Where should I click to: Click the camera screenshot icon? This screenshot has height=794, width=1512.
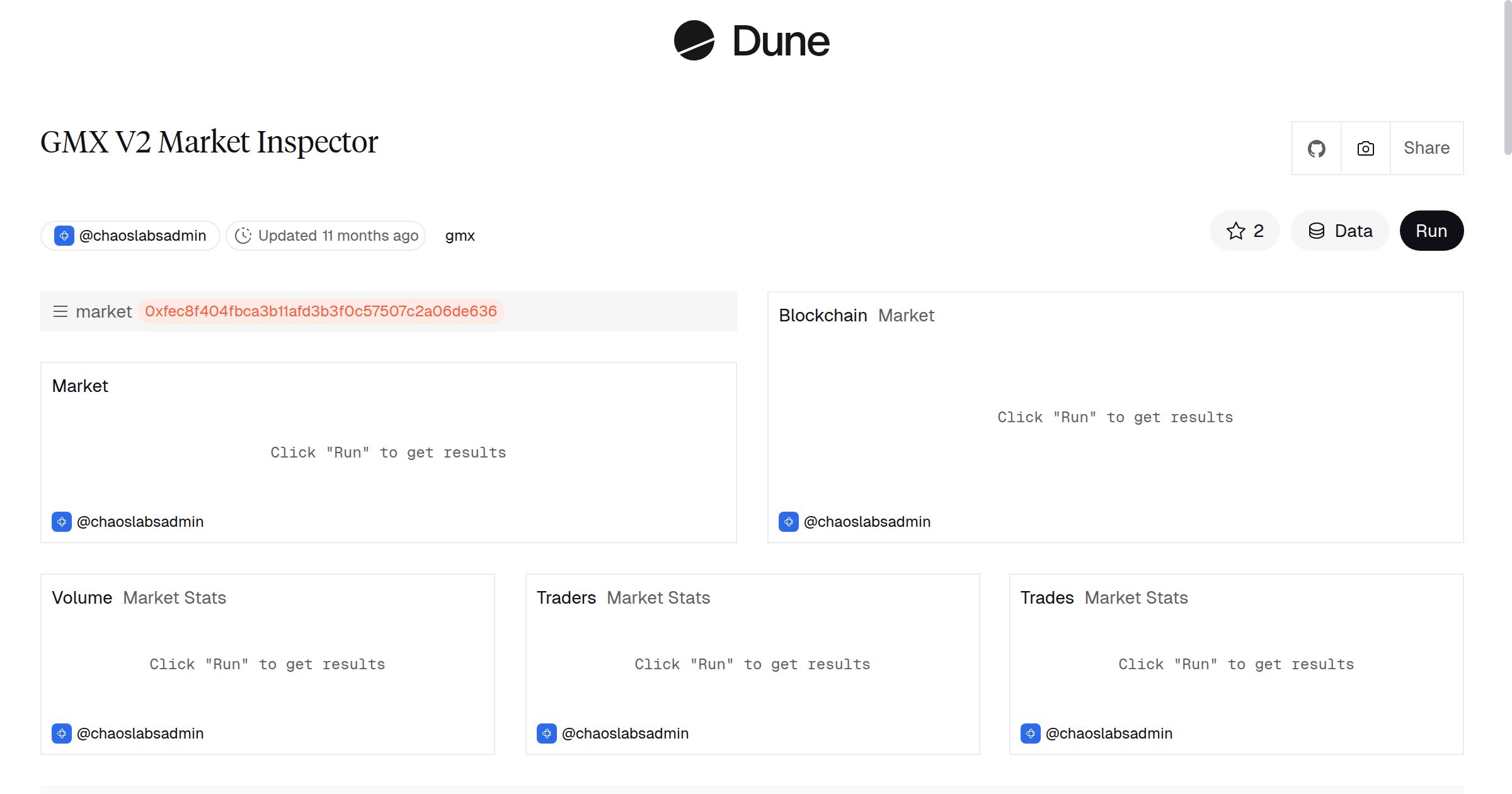coord(1365,147)
